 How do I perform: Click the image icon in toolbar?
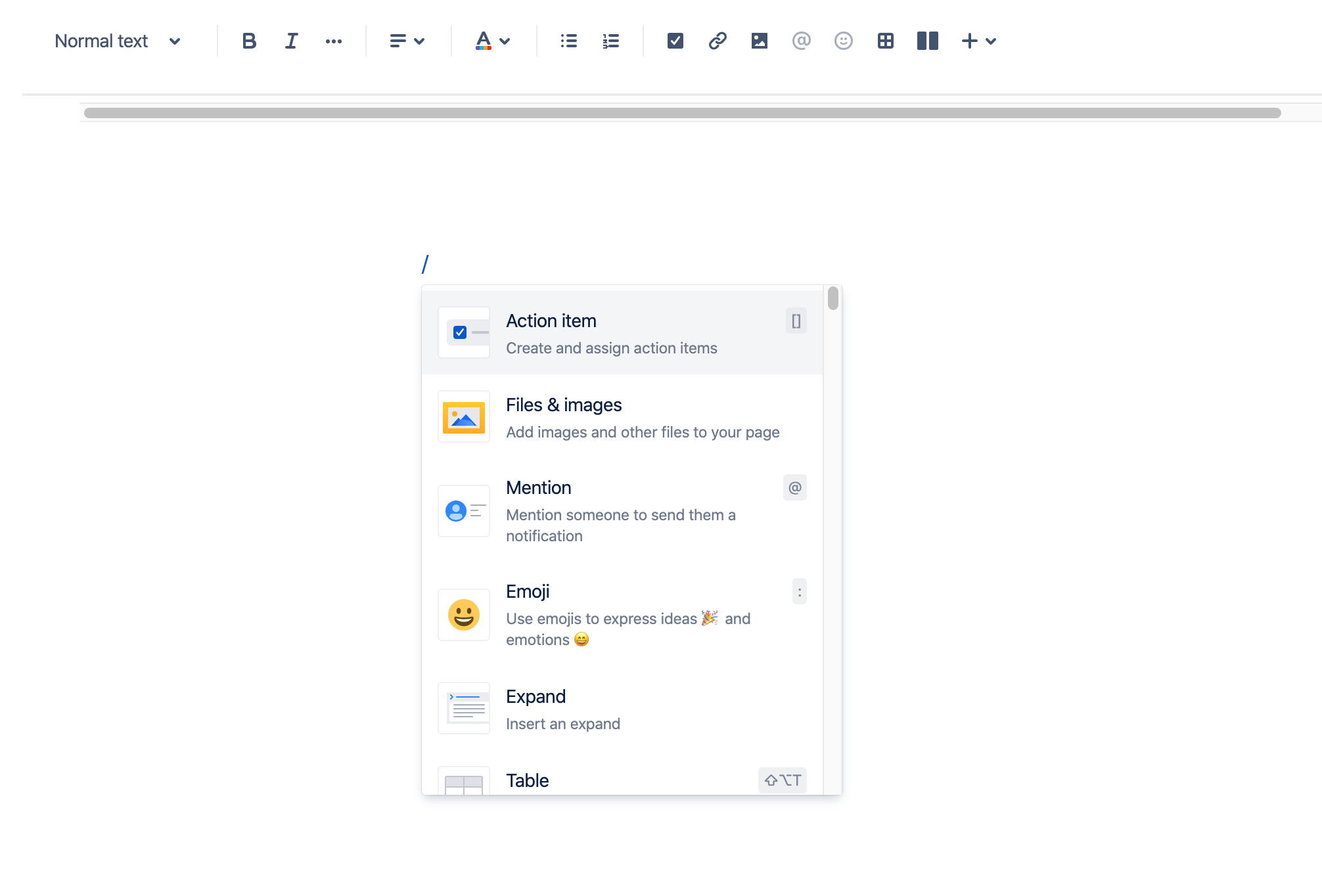[x=759, y=41]
